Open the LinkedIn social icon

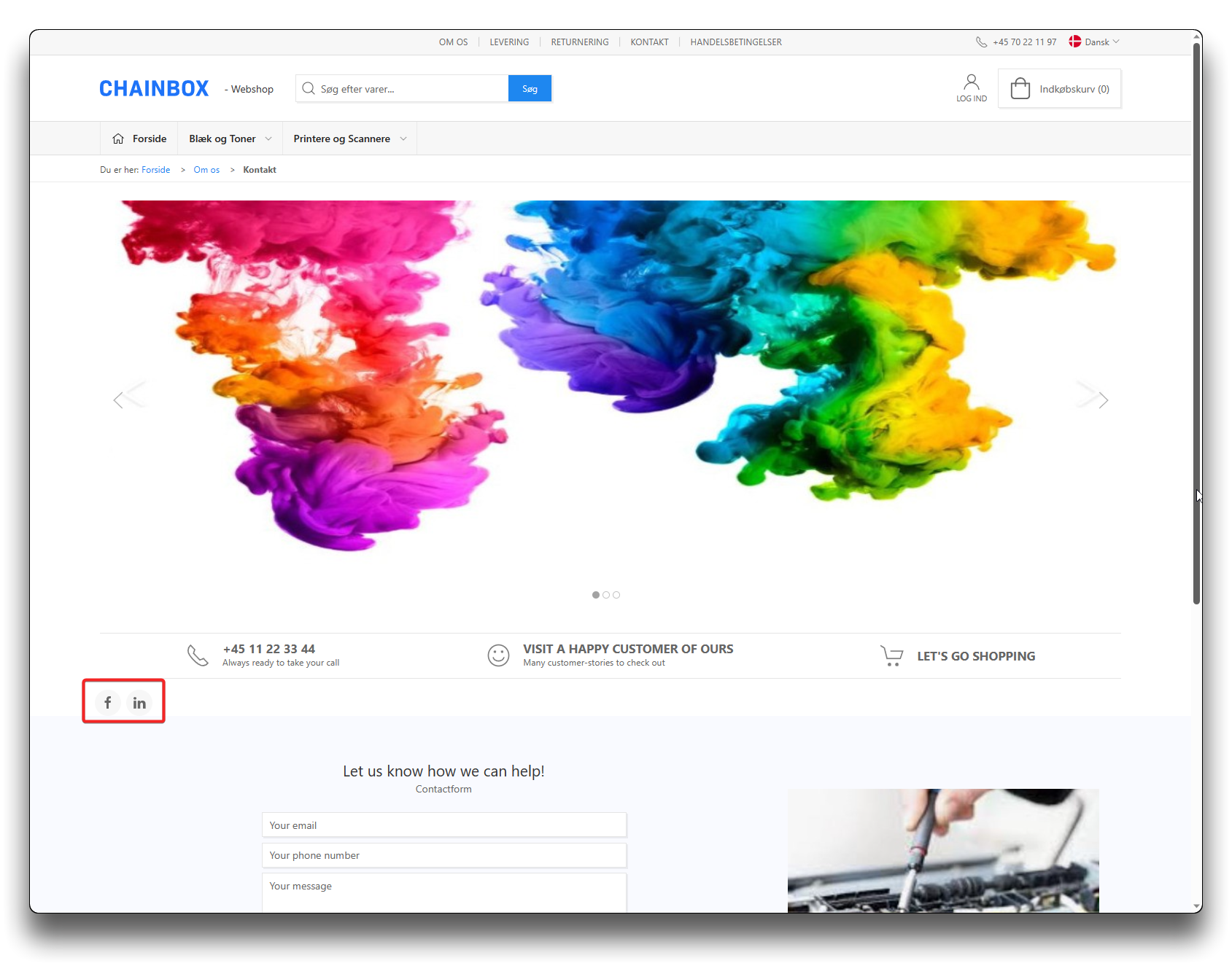coord(139,702)
